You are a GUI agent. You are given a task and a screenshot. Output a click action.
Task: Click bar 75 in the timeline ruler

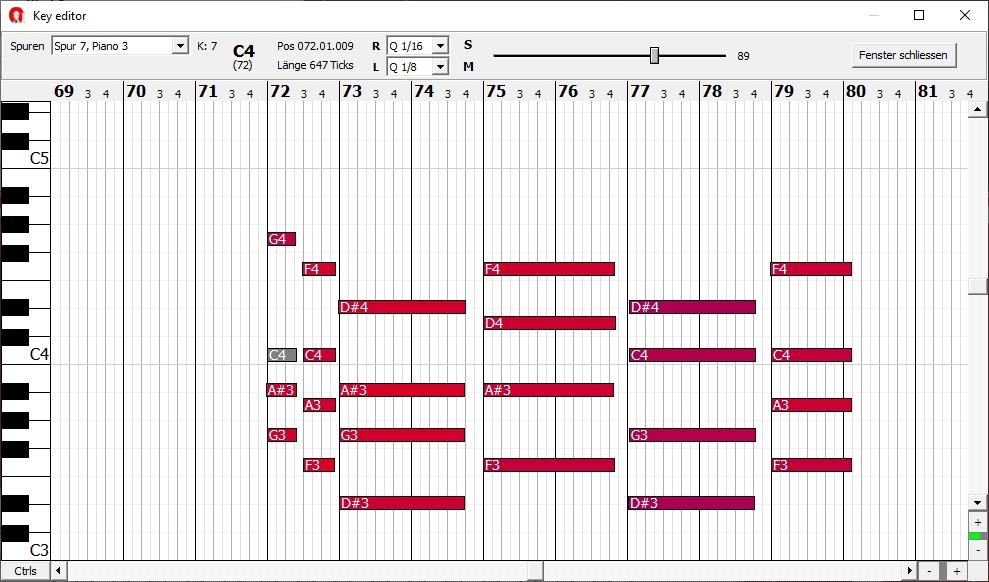click(x=496, y=92)
